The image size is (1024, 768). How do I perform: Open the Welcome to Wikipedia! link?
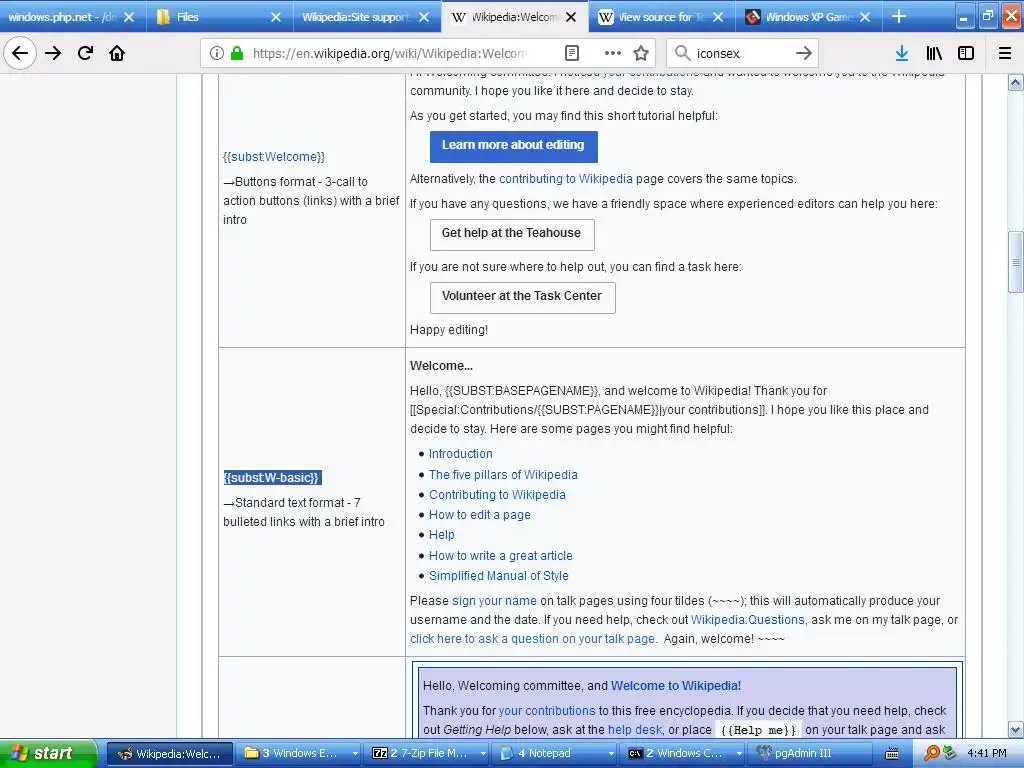click(x=676, y=686)
